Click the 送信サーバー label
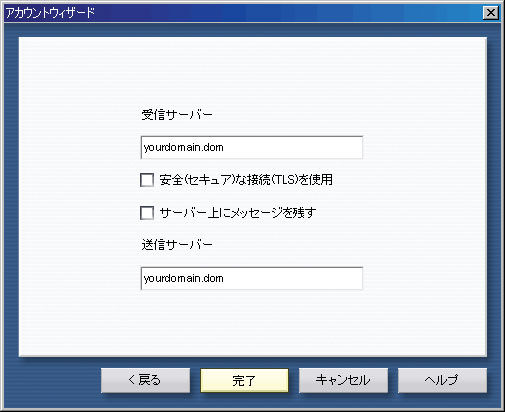This screenshot has width=505, height=412. click(177, 245)
